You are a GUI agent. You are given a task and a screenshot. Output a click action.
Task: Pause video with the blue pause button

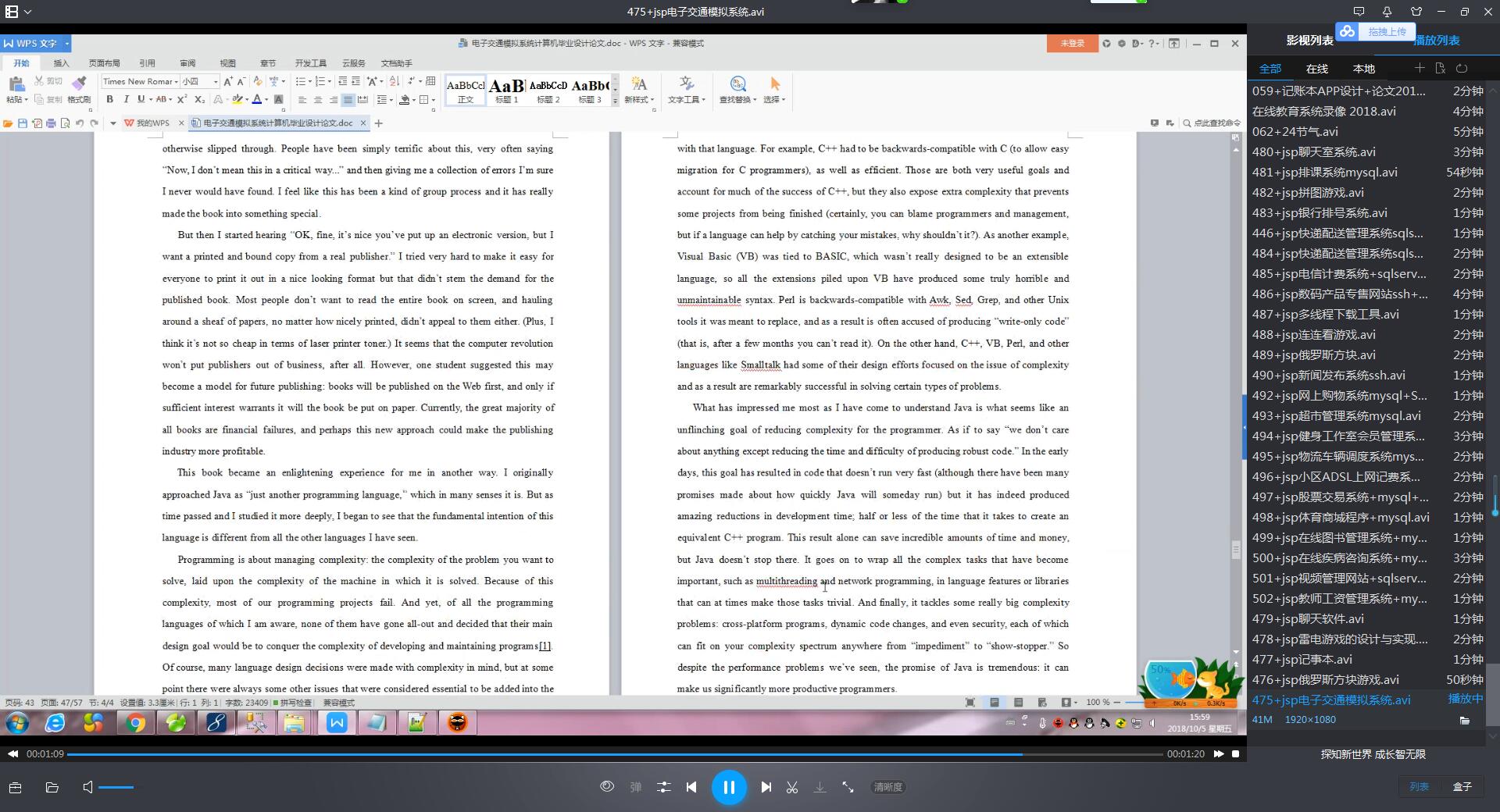pos(729,787)
